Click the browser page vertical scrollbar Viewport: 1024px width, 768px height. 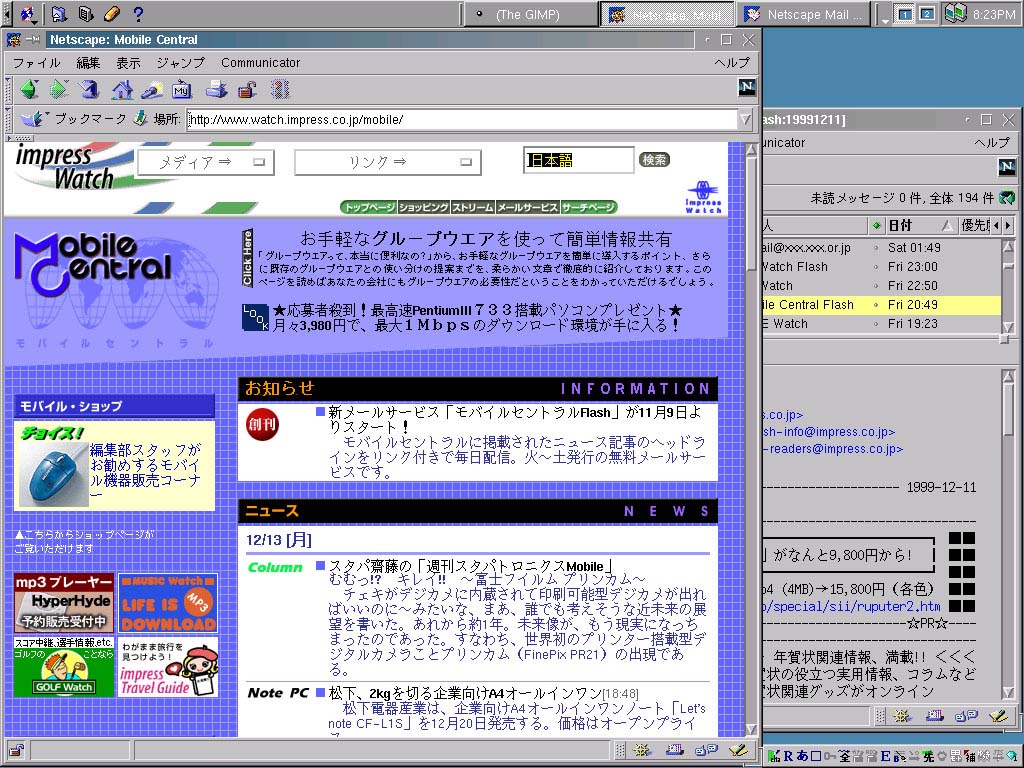point(751,450)
